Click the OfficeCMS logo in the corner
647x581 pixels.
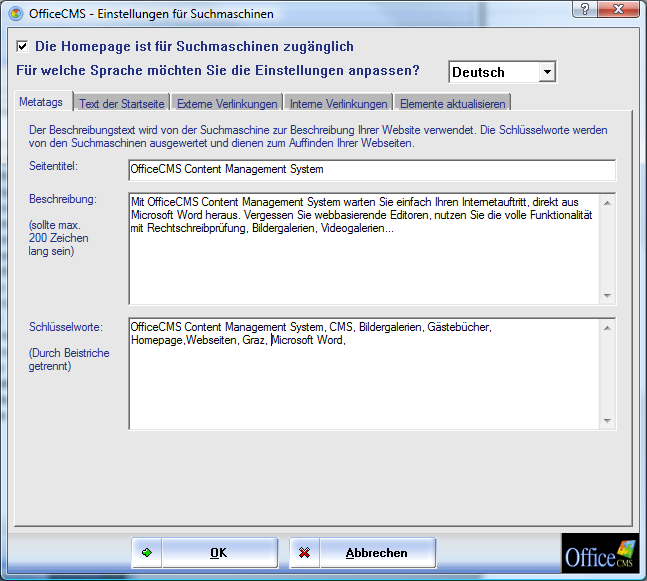(x=599, y=553)
